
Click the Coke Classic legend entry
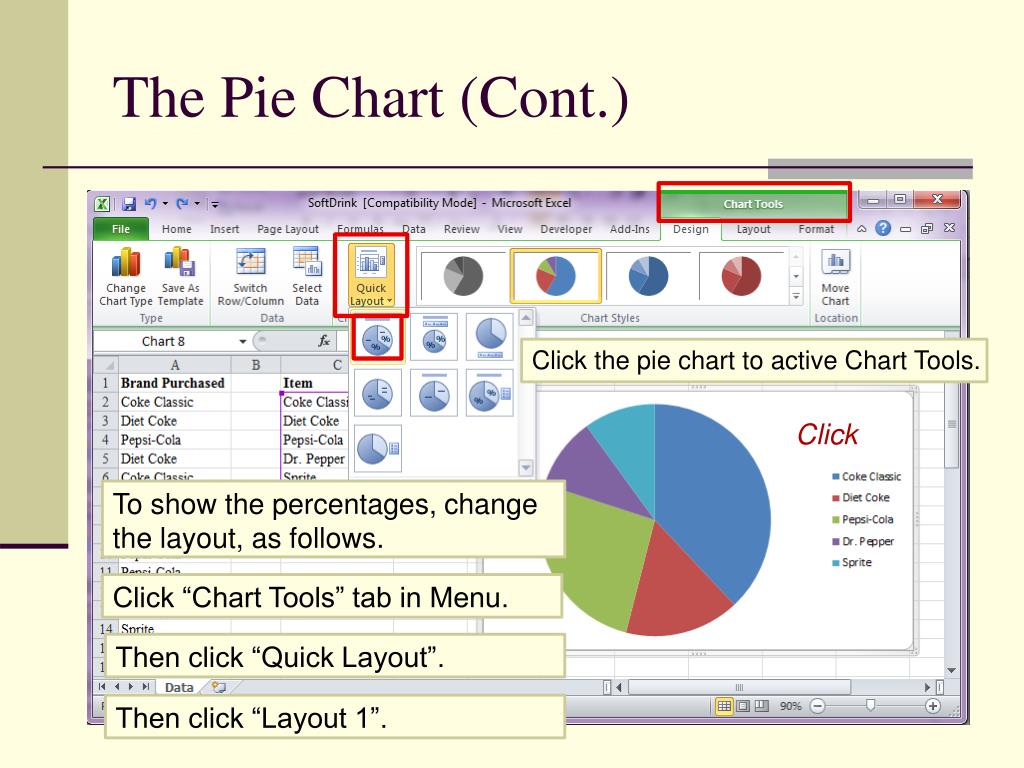(866, 477)
